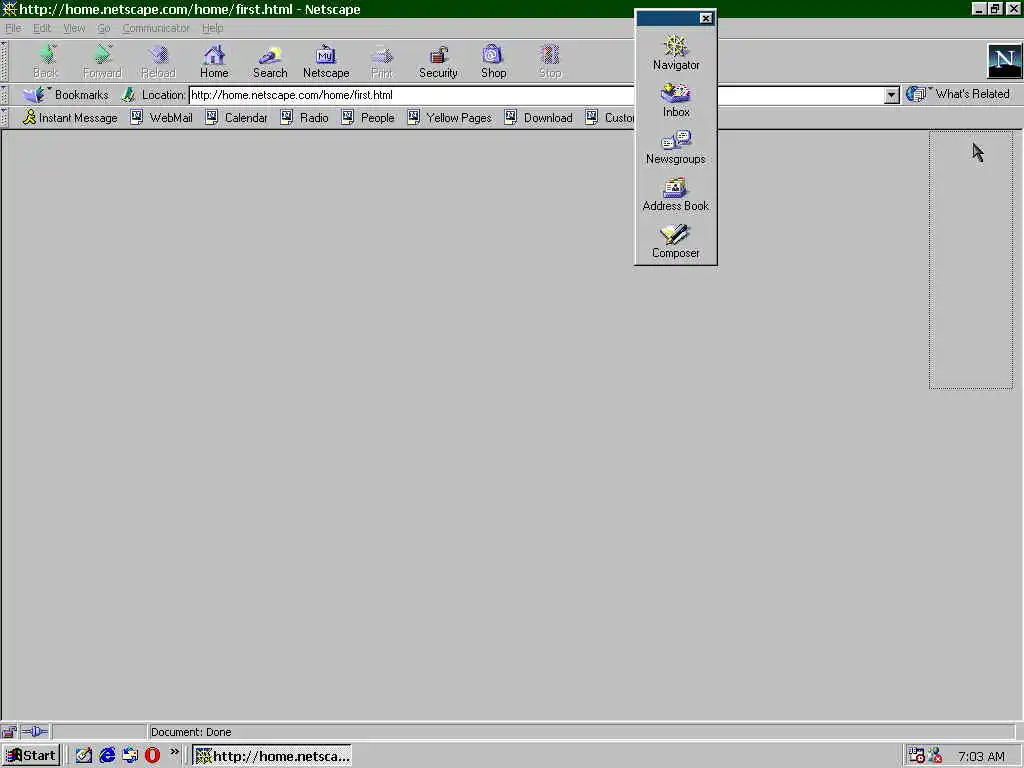1024x768 pixels.
Task: Open the Security info button
Action: [x=438, y=61]
